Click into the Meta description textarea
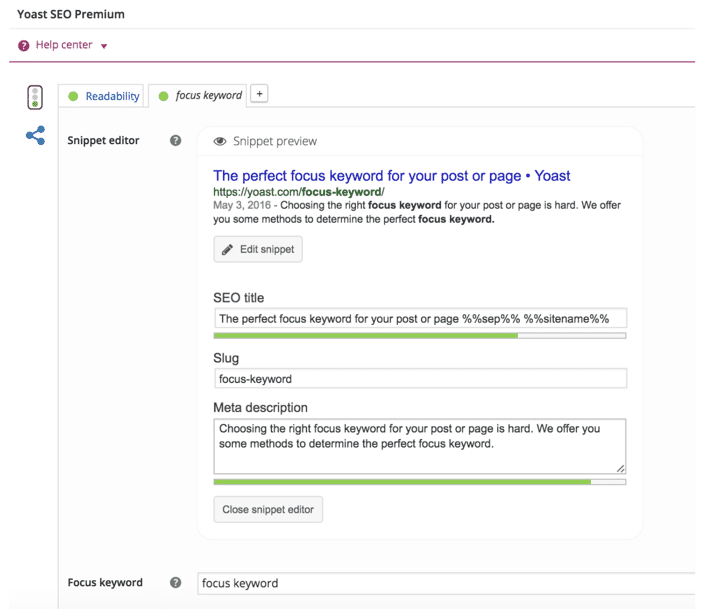The height and width of the screenshot is (615, 704). coord(420,446)
